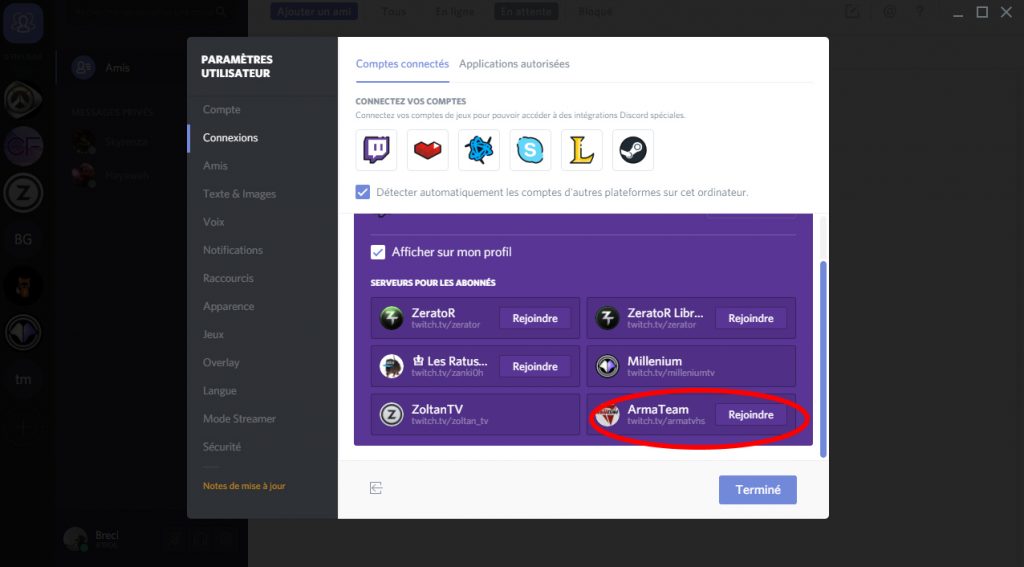
Task: Toggle Afficher sur mon profil checkbox
Action: click(377, 252)
